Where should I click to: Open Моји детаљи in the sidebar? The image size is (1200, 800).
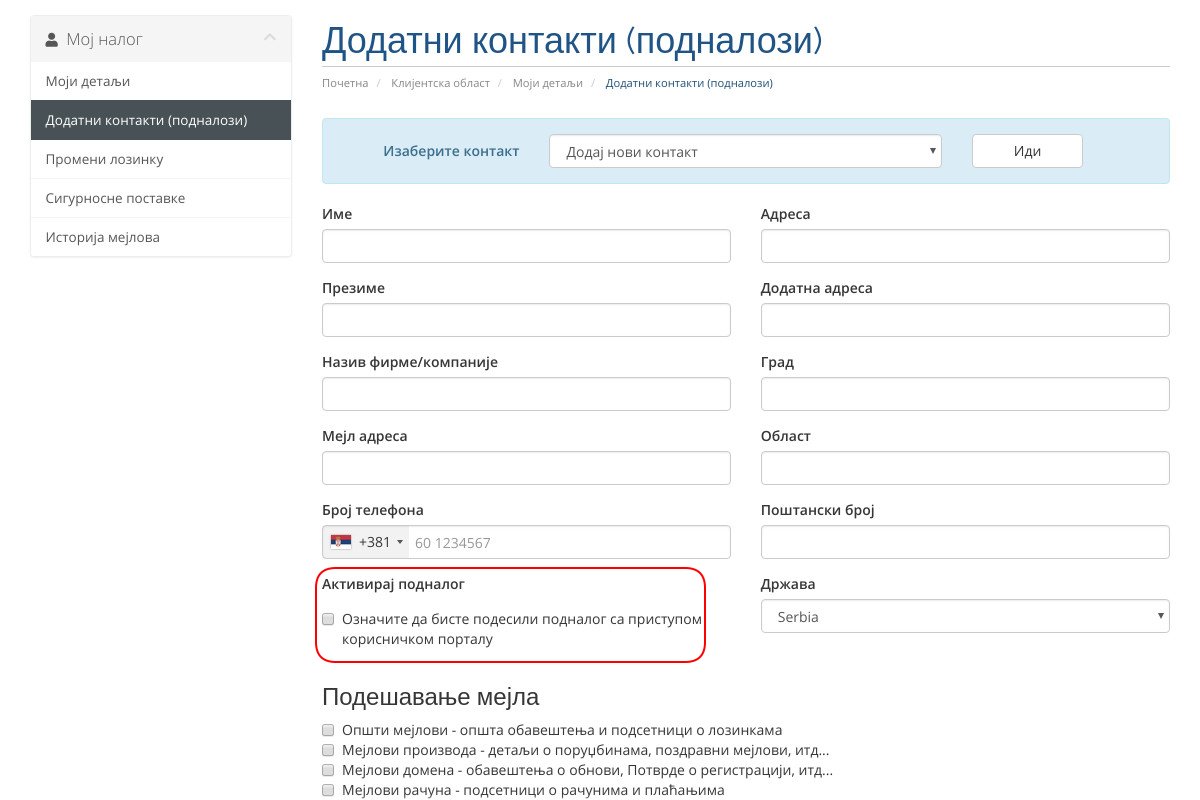161,81
